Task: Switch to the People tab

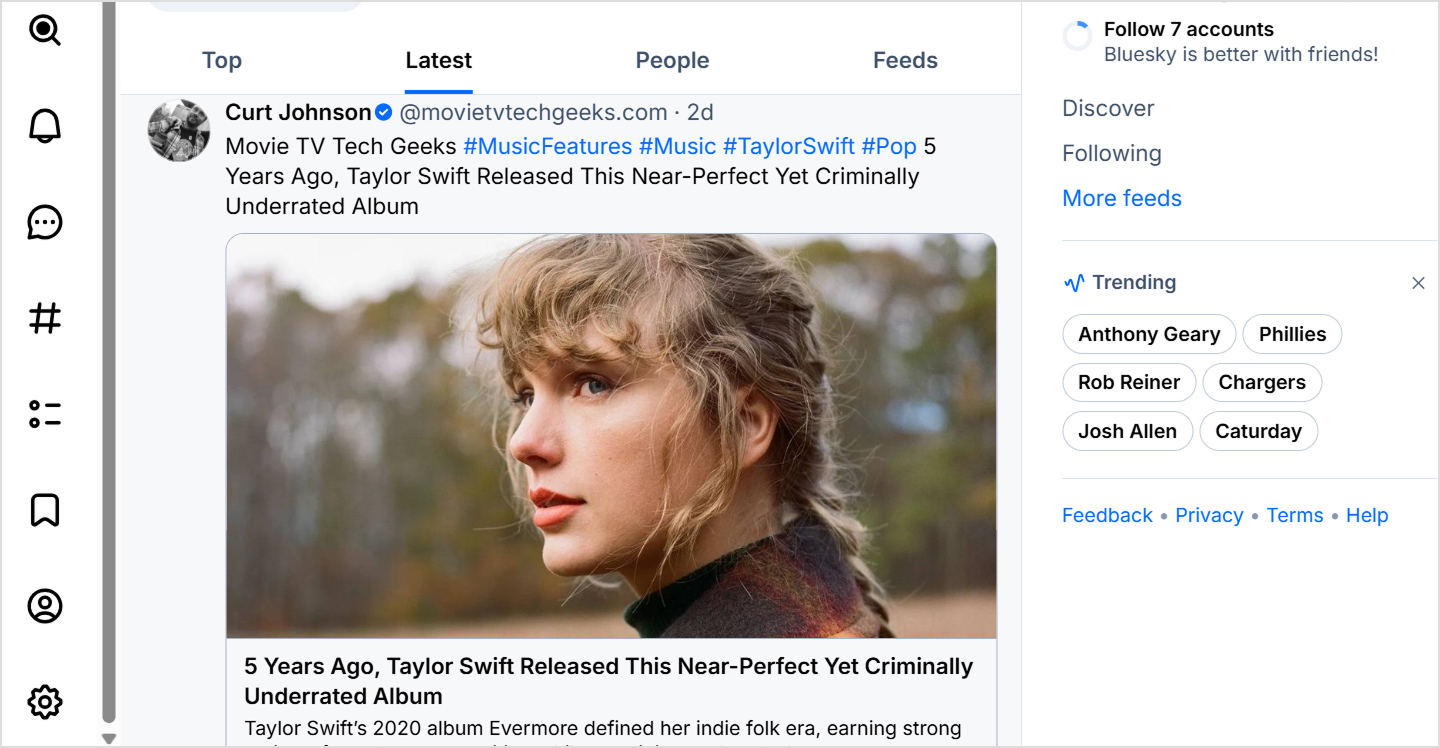Action: (x=672, y=61)
